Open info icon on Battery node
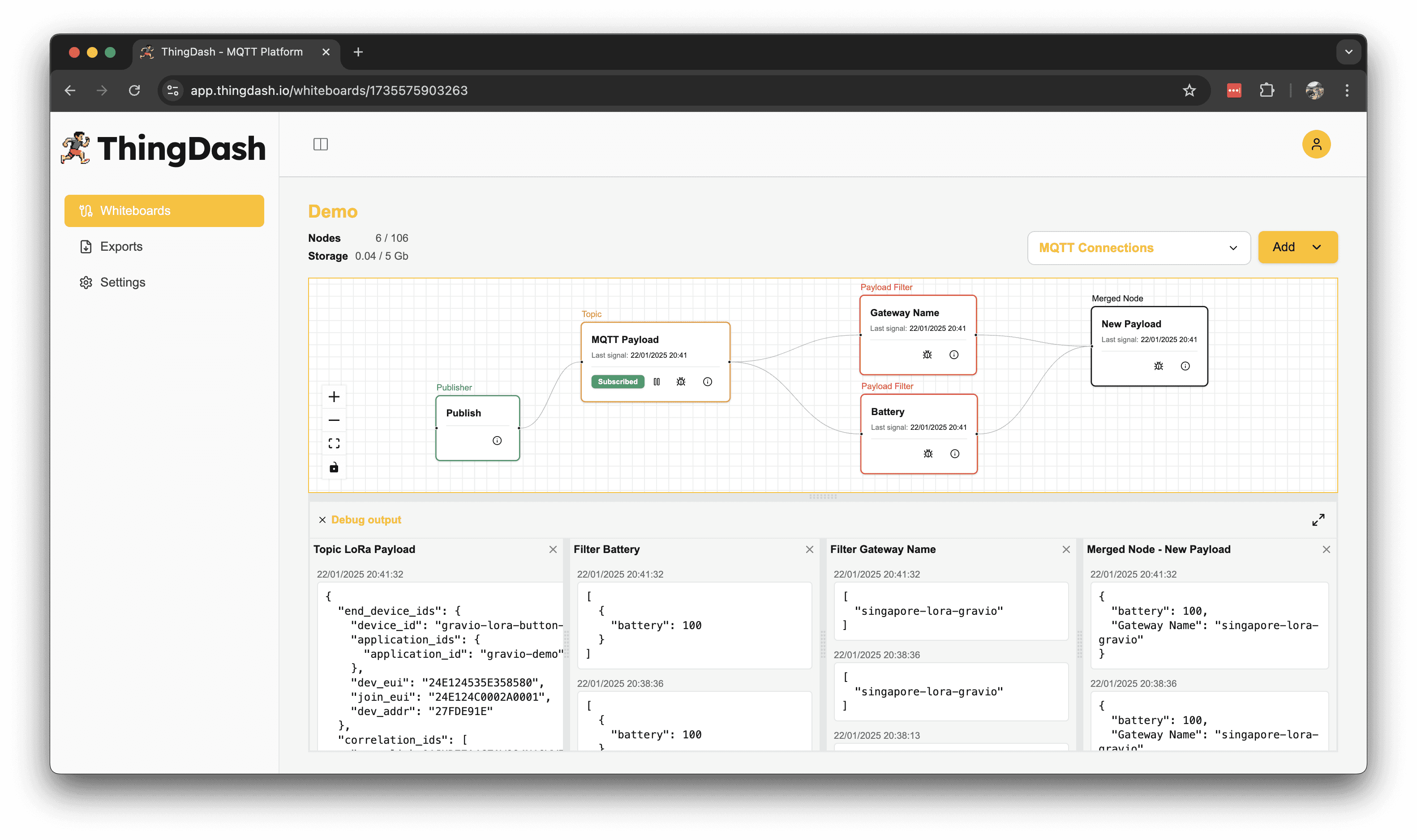The height and width of the screenshot is (840, 1417). pos(954,454)
